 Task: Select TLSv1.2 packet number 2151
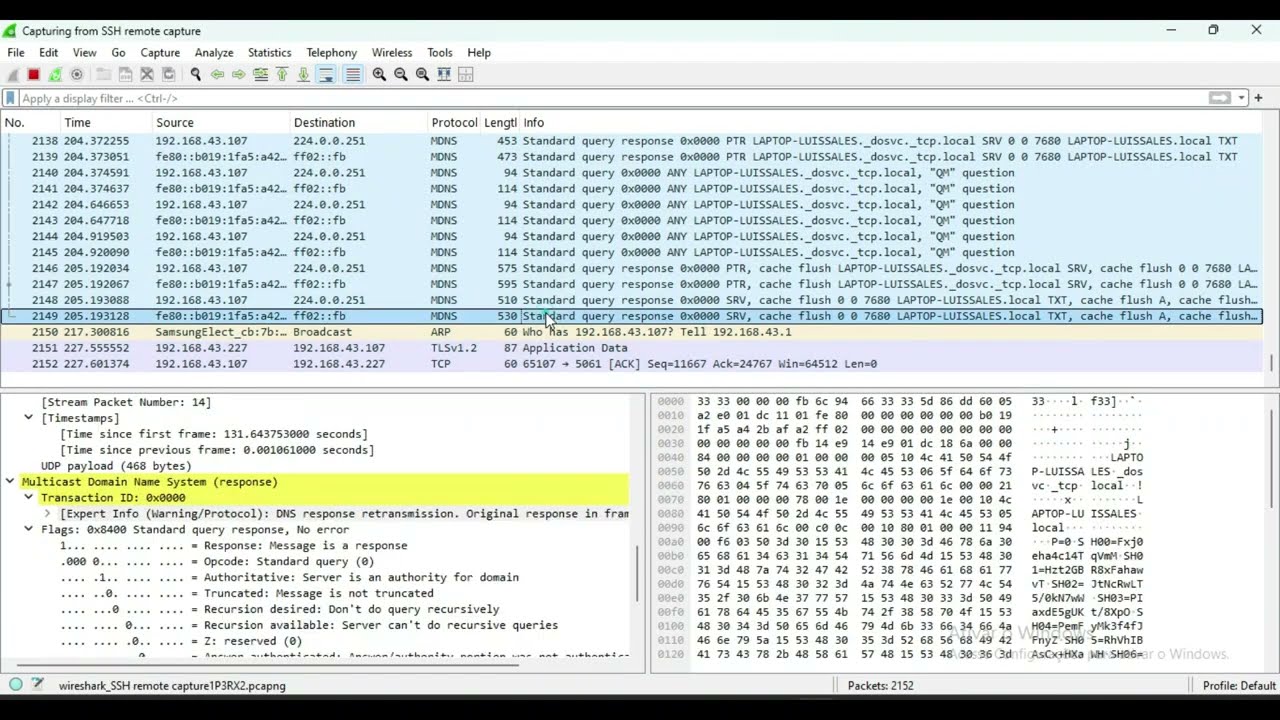[x=632, y=348]
